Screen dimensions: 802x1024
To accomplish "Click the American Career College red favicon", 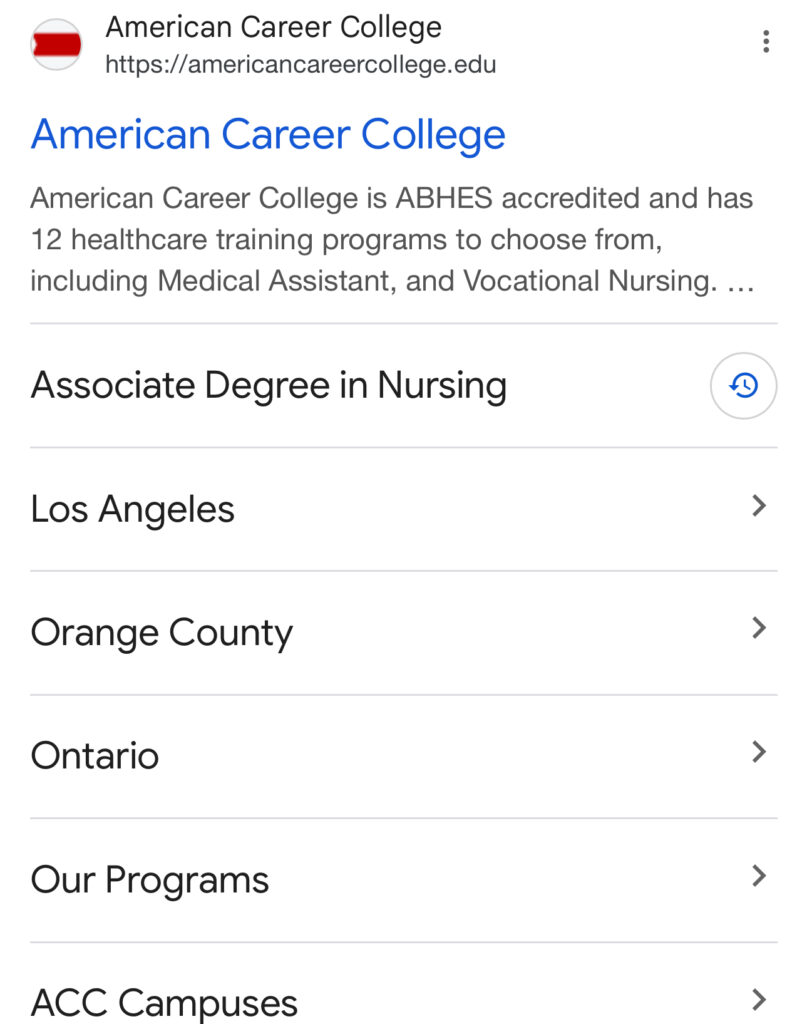I will (56, 45).
